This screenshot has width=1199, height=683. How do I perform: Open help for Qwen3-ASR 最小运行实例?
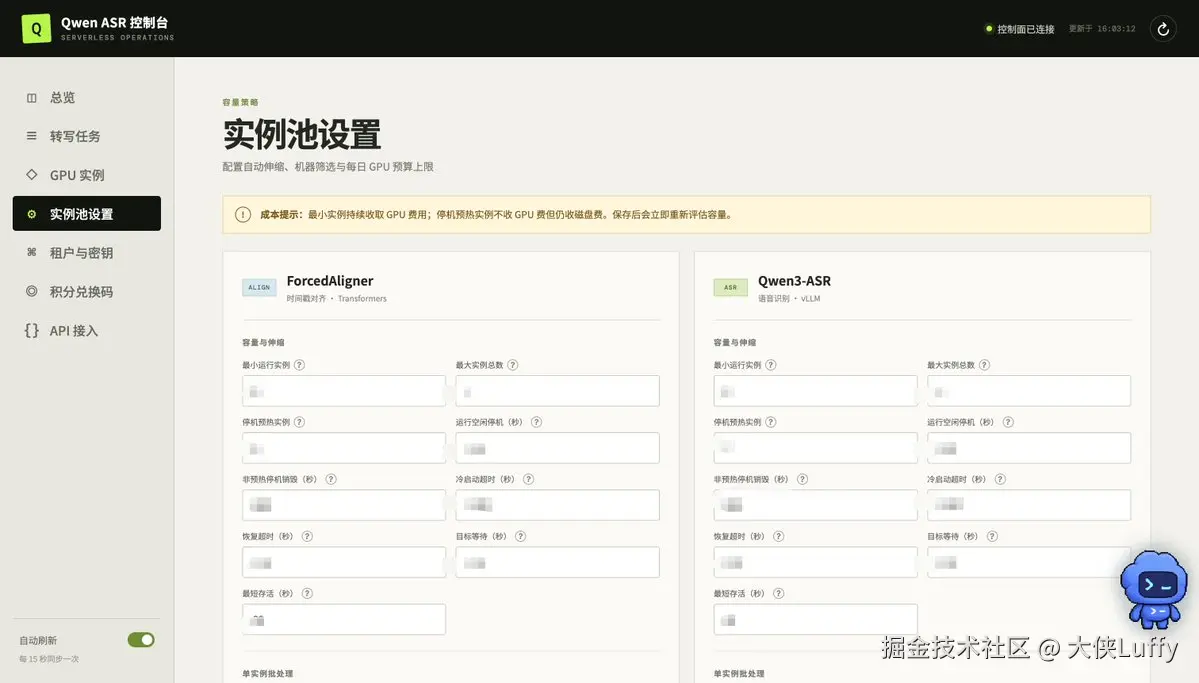click(x=771, y=365)
